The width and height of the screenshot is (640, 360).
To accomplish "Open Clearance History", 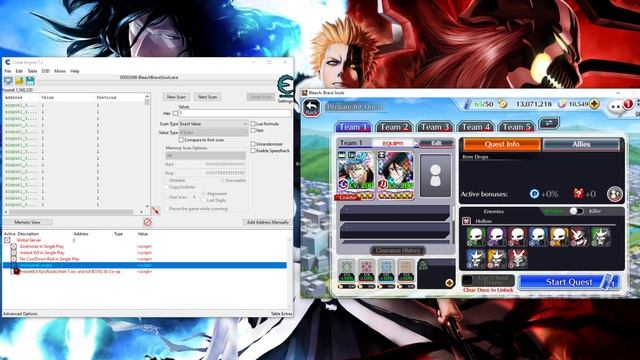I will click(398, 250).
